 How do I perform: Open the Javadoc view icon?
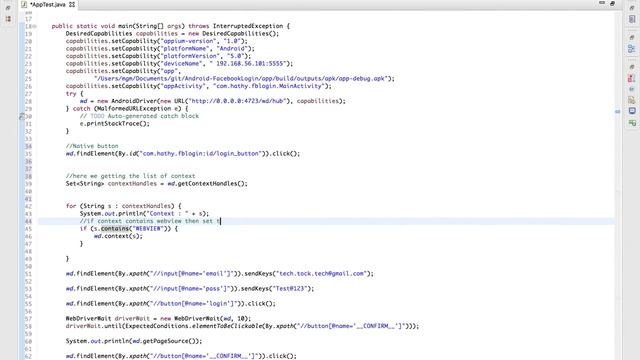tap(632, 89)
